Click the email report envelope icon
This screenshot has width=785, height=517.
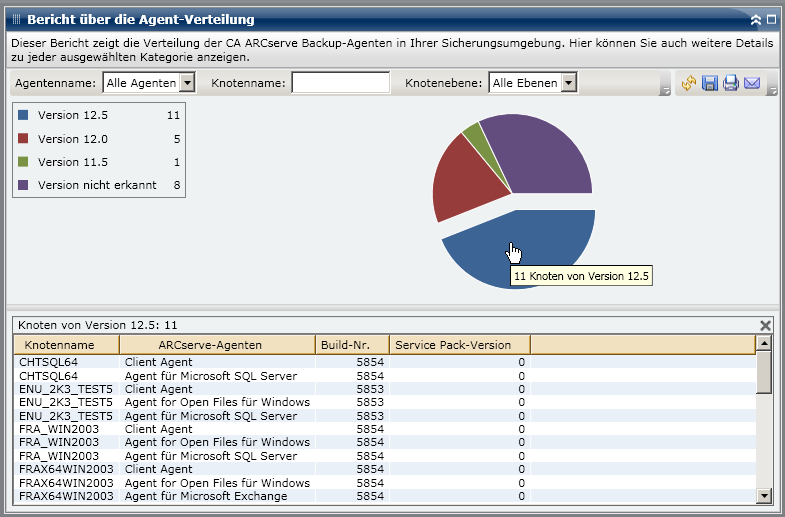[752, 83]
